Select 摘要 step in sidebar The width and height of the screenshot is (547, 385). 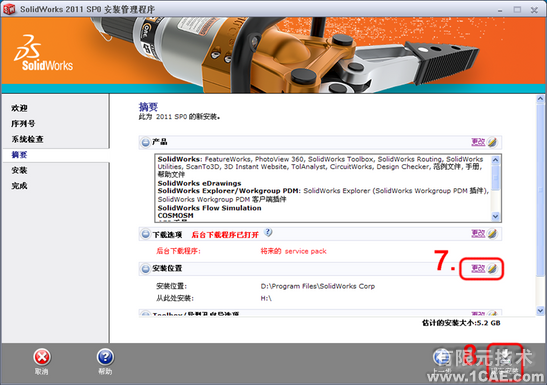coord(19,154)
